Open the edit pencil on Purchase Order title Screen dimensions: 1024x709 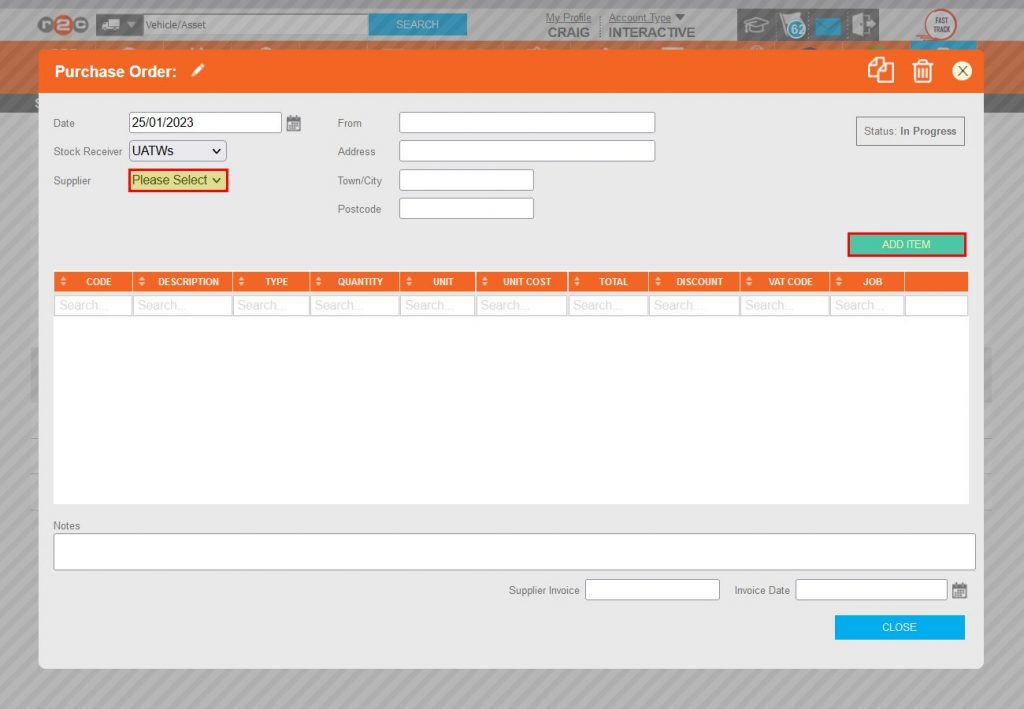click(x=198, y=70)
